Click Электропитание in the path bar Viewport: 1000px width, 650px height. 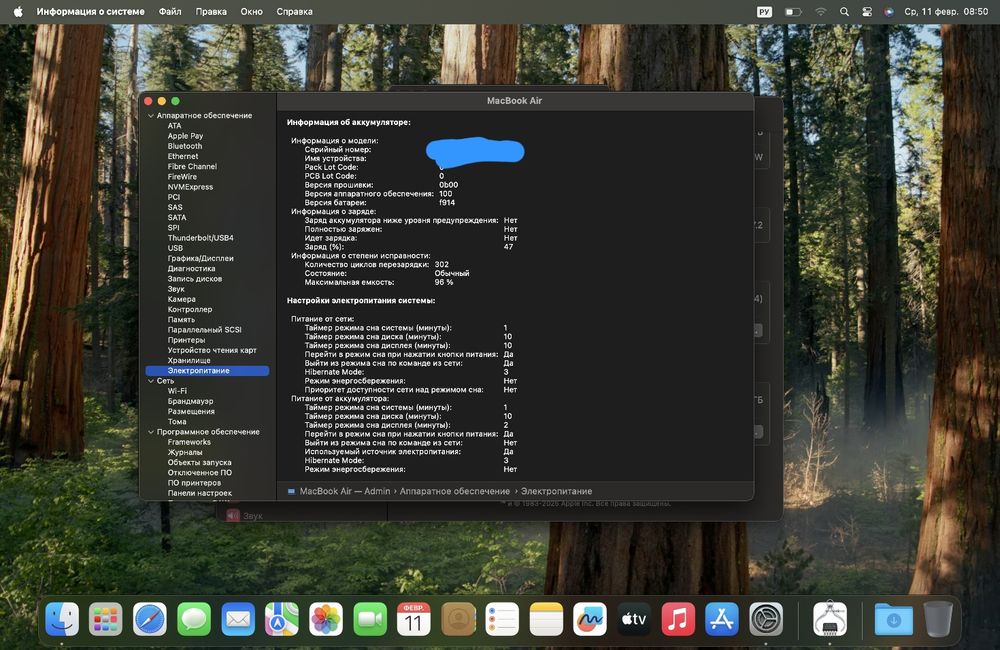[x=556, y=491]
